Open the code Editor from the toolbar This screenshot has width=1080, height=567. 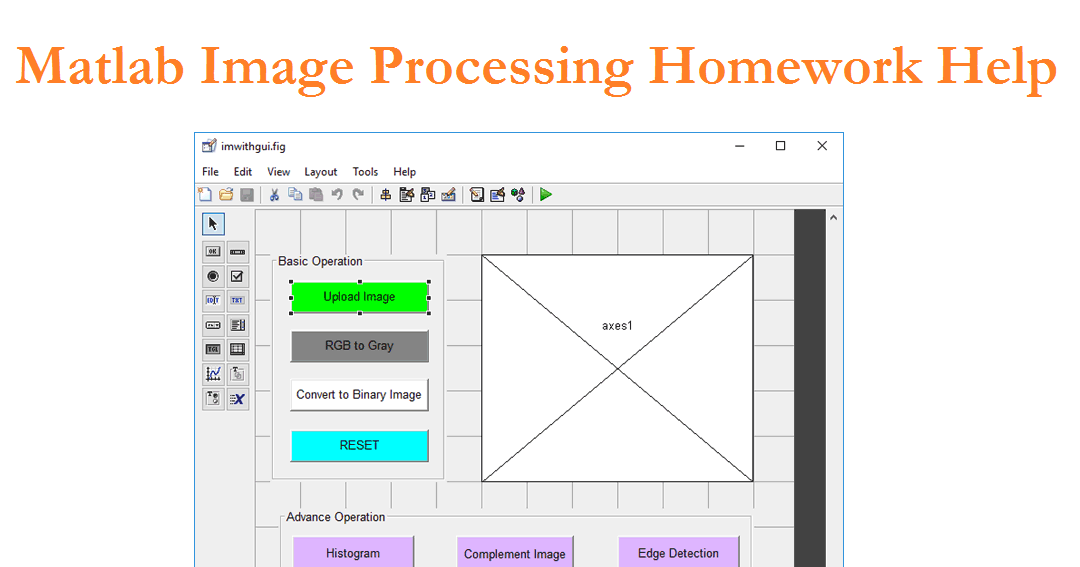tap(477, 195)
